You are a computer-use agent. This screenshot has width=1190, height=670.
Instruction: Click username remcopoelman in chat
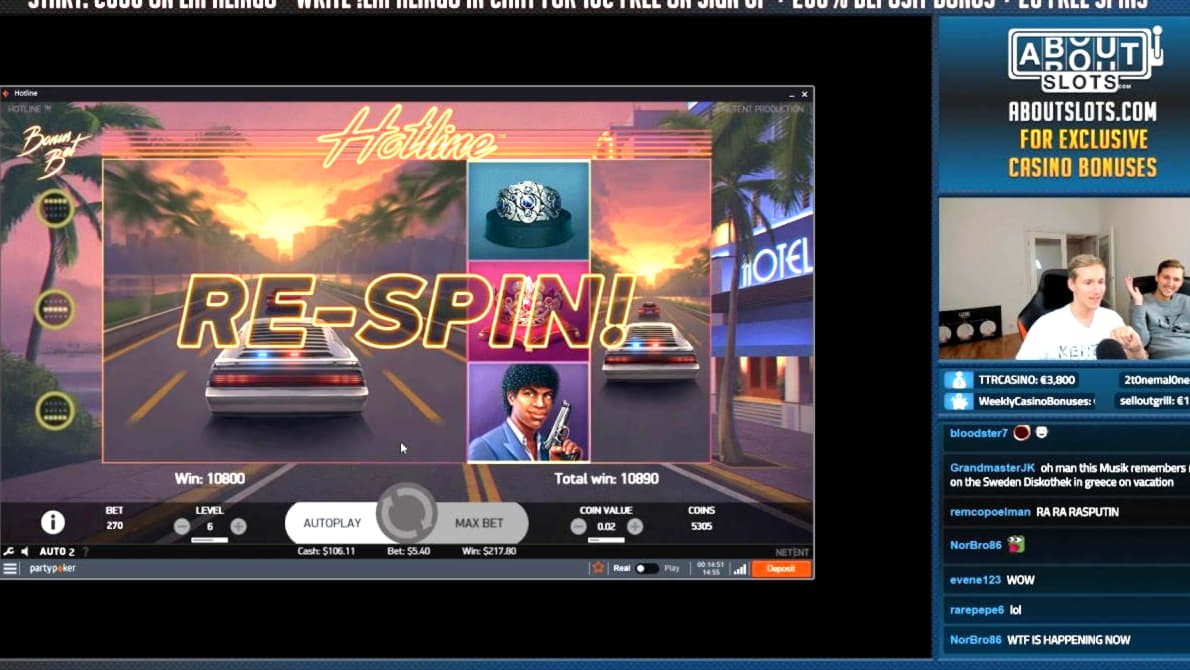[x=990, y=512]
